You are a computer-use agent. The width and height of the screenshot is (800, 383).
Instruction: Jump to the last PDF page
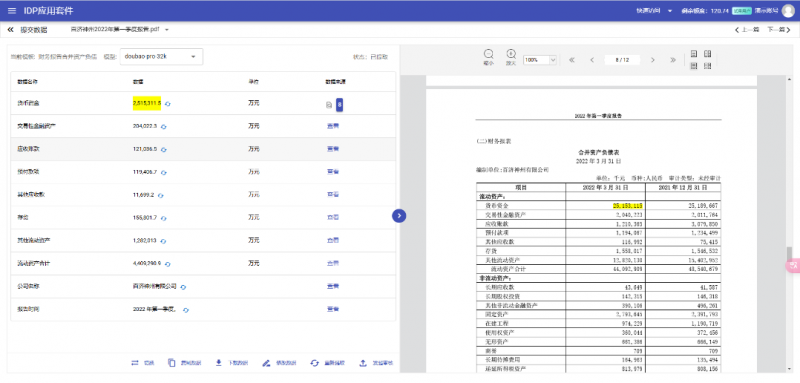673,60
